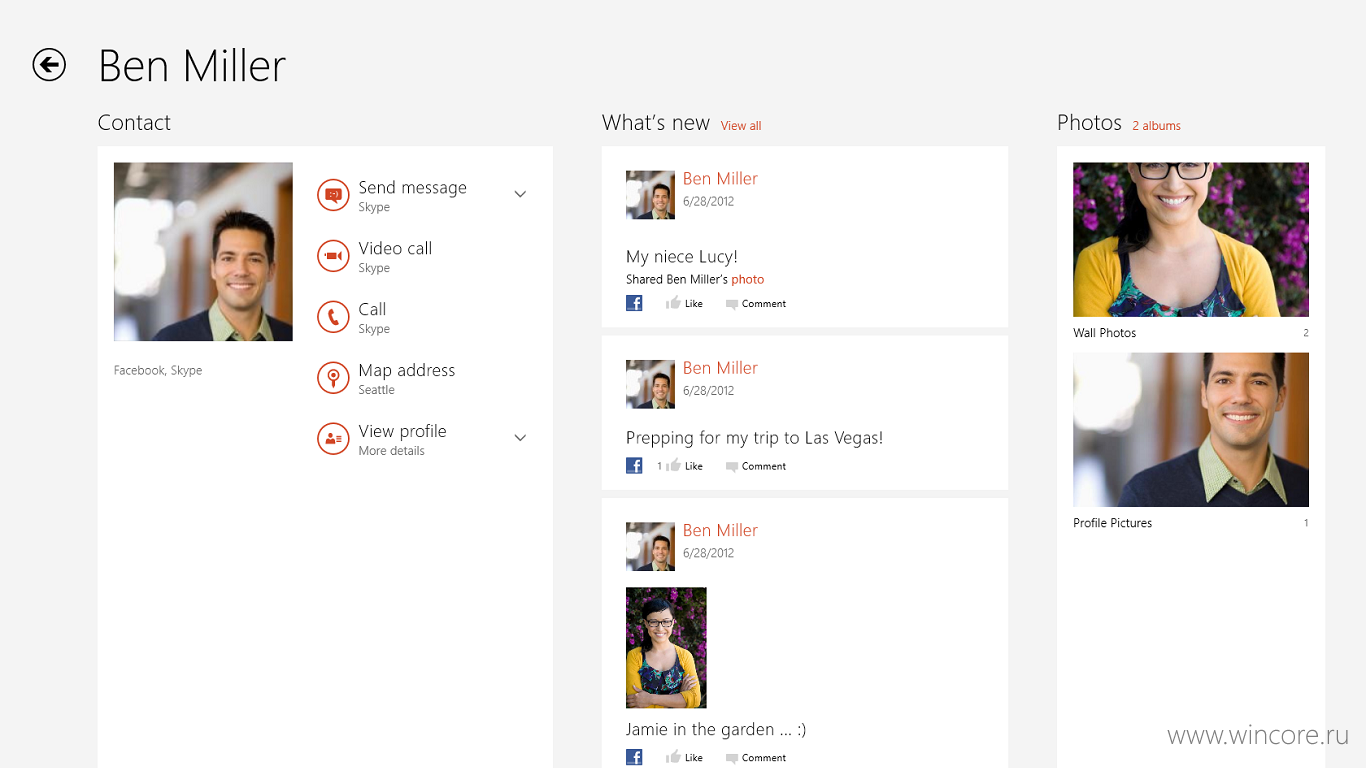Image resolution: width=1366 pixels, height=768 pixels.
Task: Go back with the arrow icon
Action: click(x=49, y=65)
